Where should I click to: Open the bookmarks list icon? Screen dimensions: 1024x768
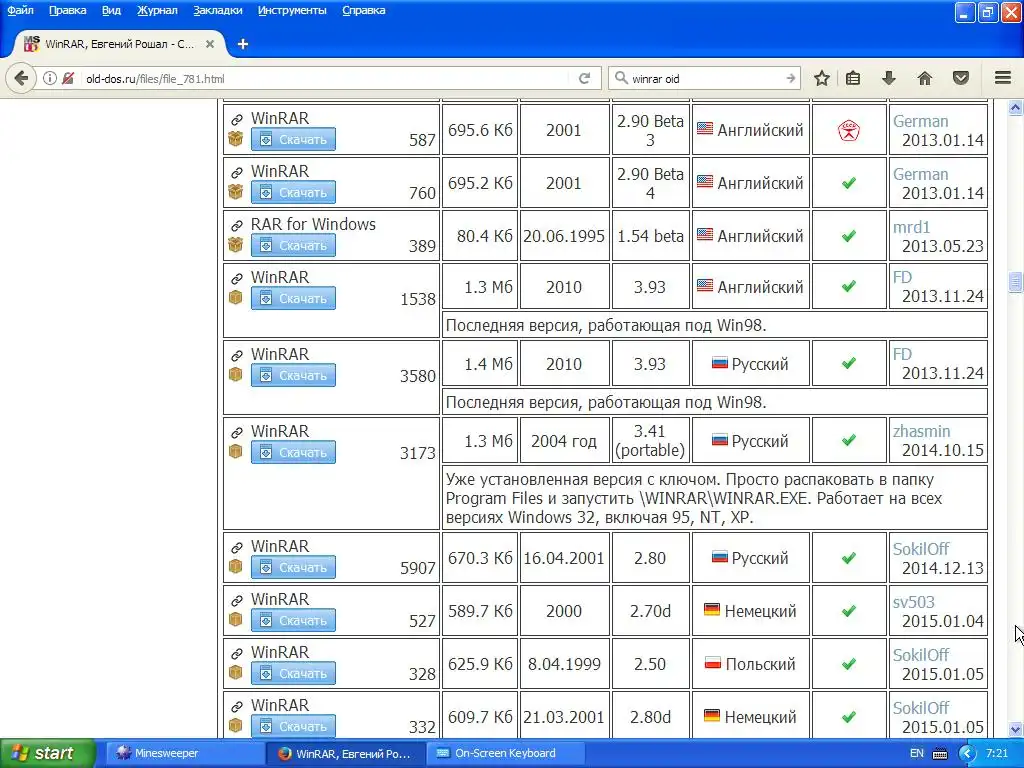tap(853, 78)
